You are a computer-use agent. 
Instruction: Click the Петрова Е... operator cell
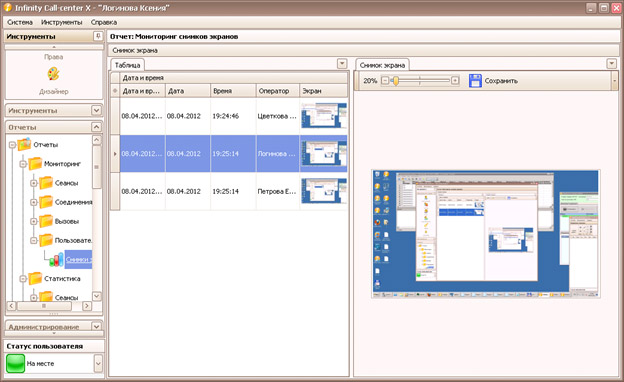point(277,191)
